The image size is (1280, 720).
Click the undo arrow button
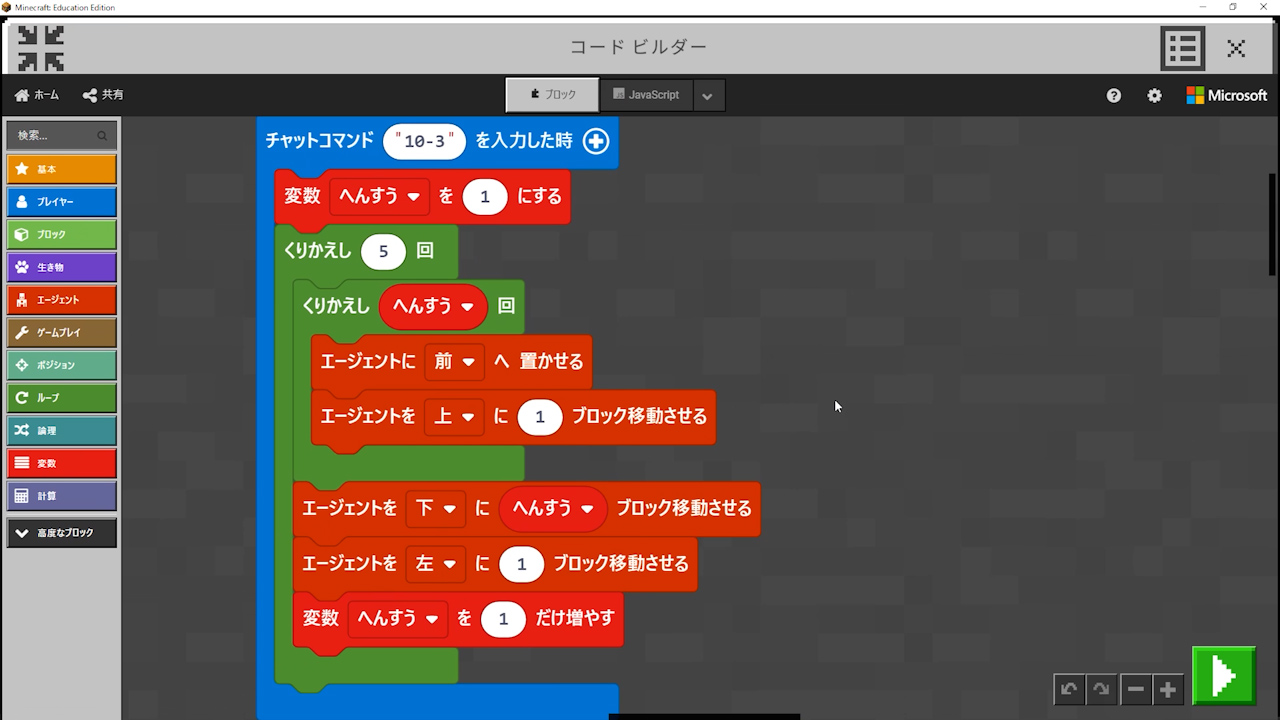click(x=1069, y=689)
